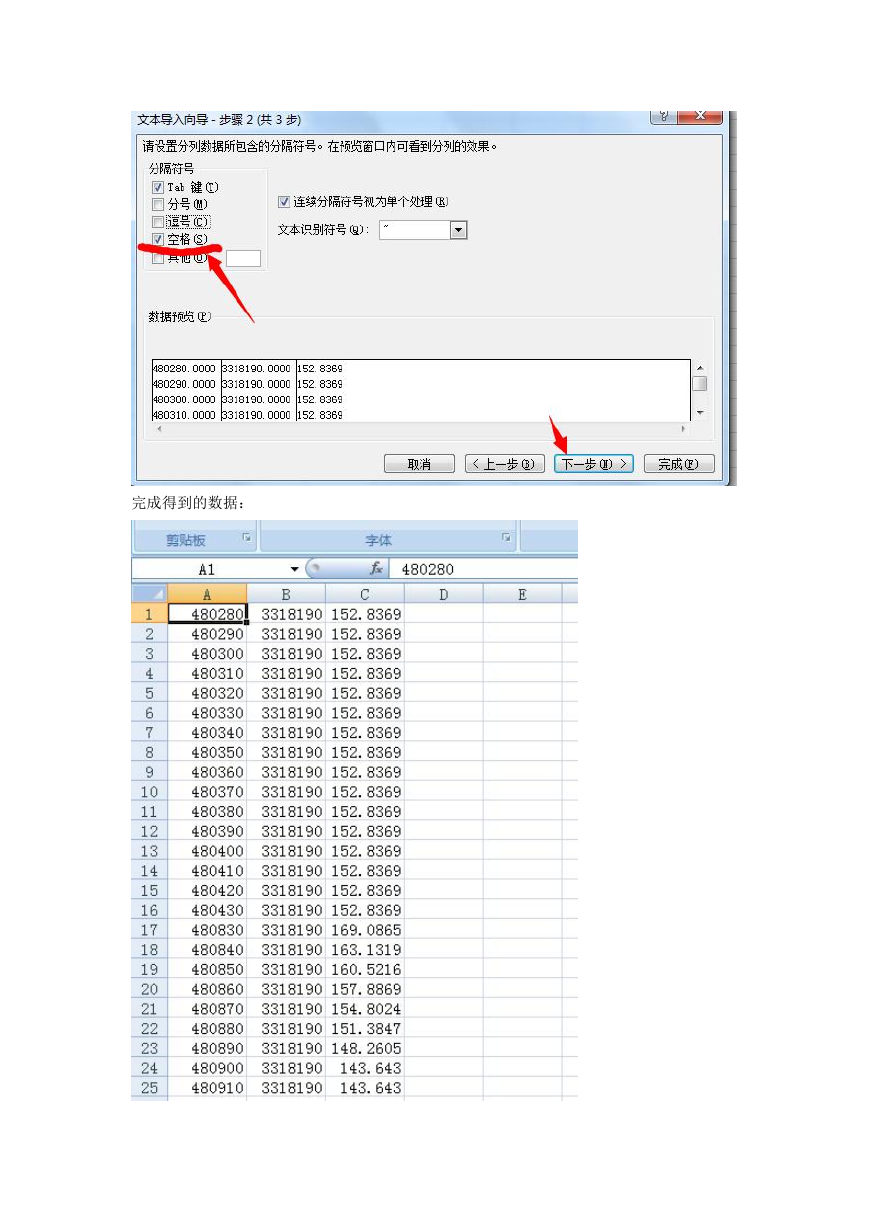Viewport: 869px width, 1228px height.
Task: Click cell A17 containing 480830
Action: tap(207, 930)
